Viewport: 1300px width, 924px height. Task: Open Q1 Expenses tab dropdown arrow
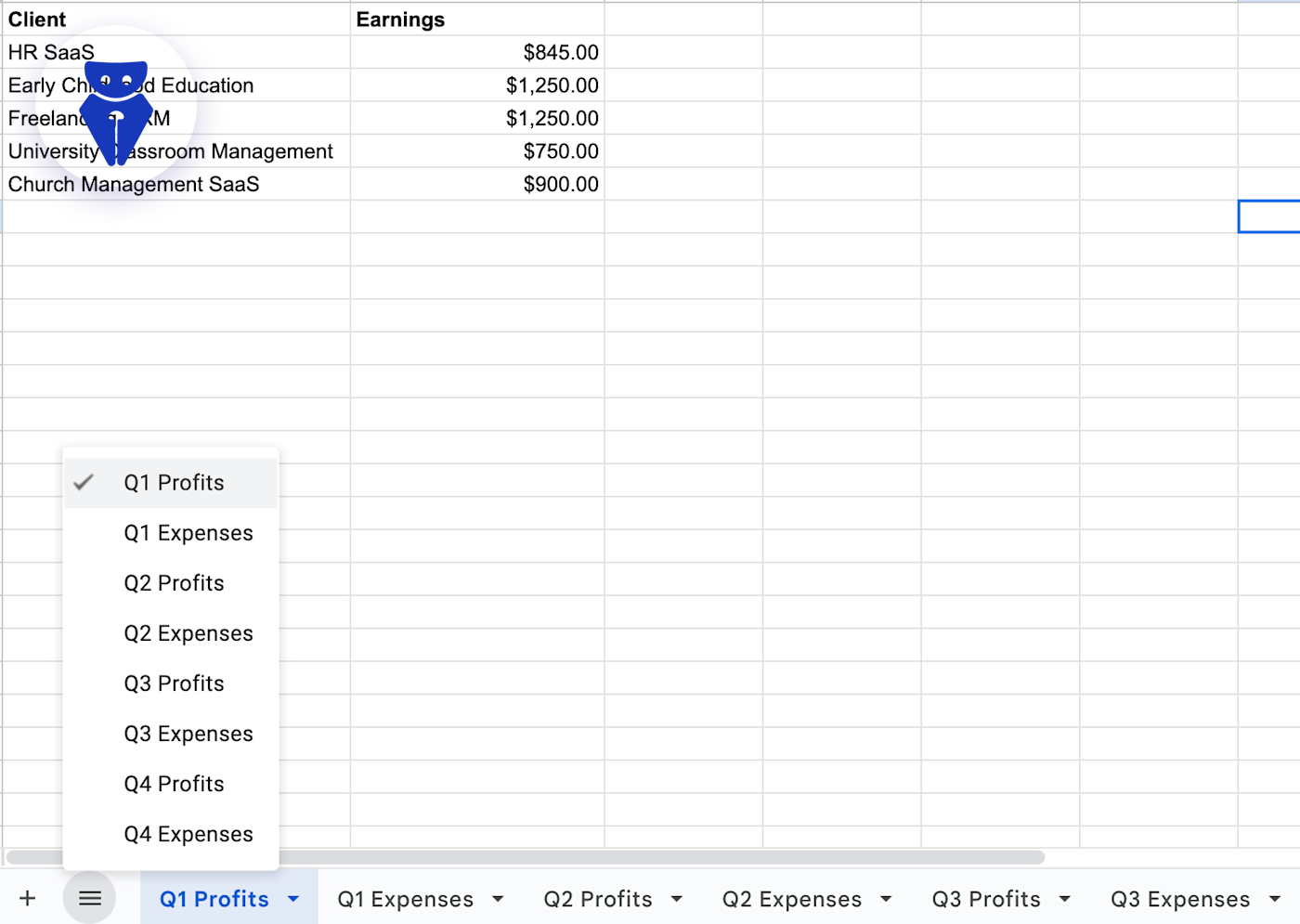point(498,899)
